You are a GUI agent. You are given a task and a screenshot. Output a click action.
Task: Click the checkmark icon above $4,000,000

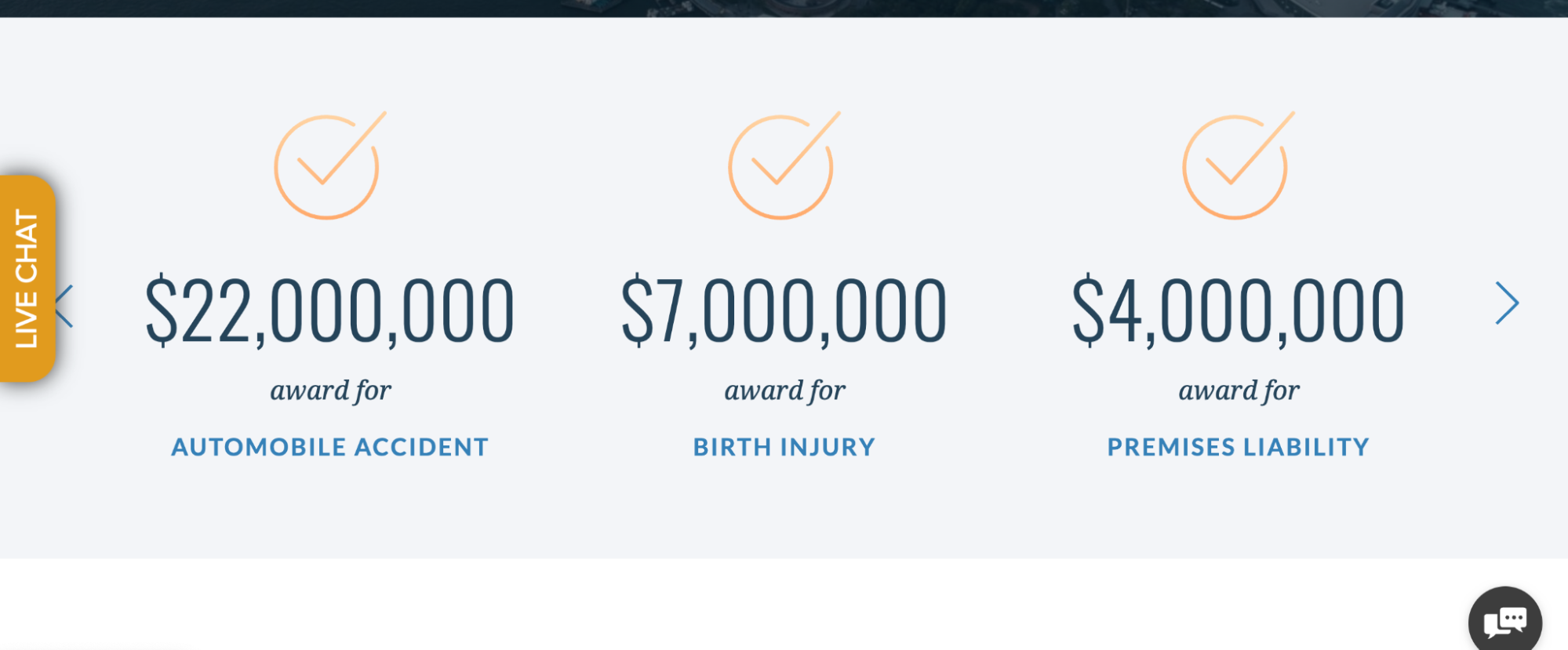[1235, 166]
